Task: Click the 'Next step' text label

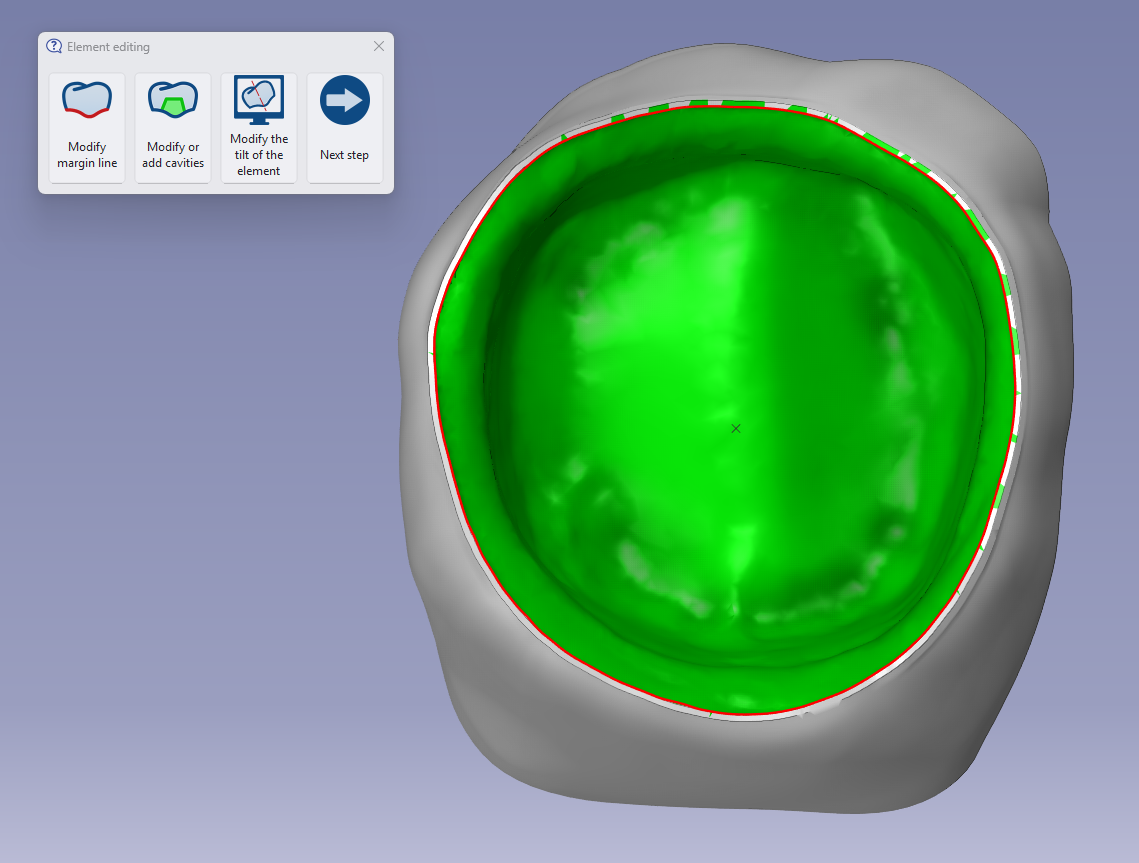Action: tap(344, 155)
